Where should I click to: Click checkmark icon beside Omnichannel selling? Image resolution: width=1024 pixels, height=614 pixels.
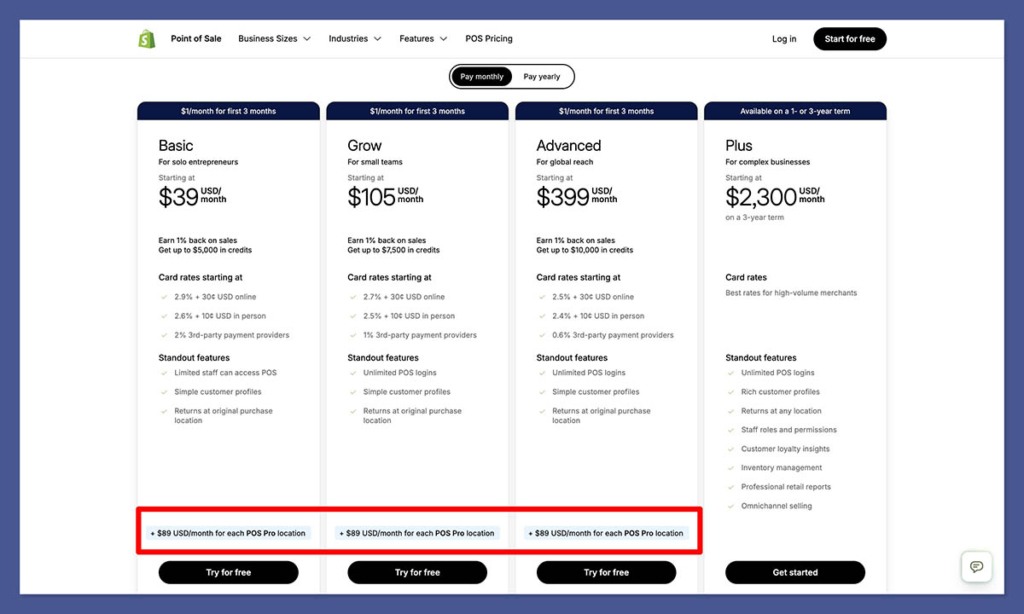click(730, 506)
